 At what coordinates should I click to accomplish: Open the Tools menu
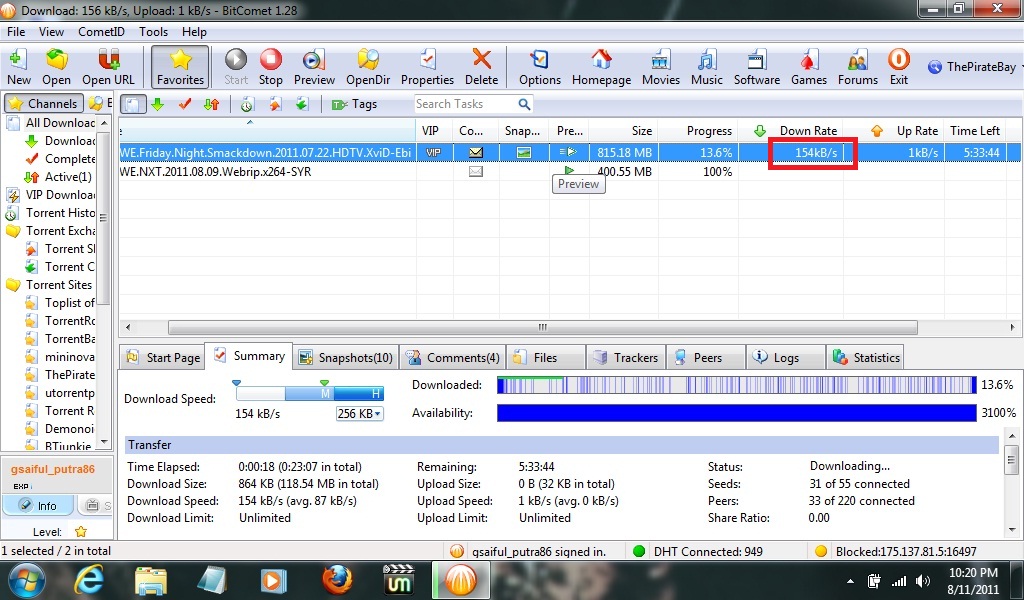pos(153,31)
